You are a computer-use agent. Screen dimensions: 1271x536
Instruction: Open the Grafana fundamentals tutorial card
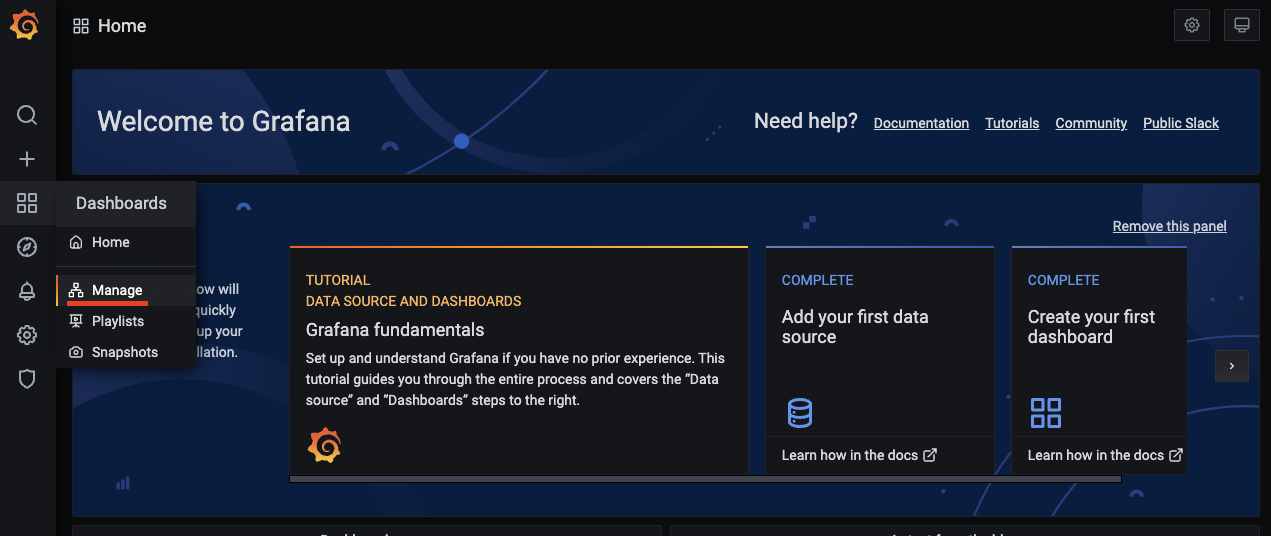519,360
